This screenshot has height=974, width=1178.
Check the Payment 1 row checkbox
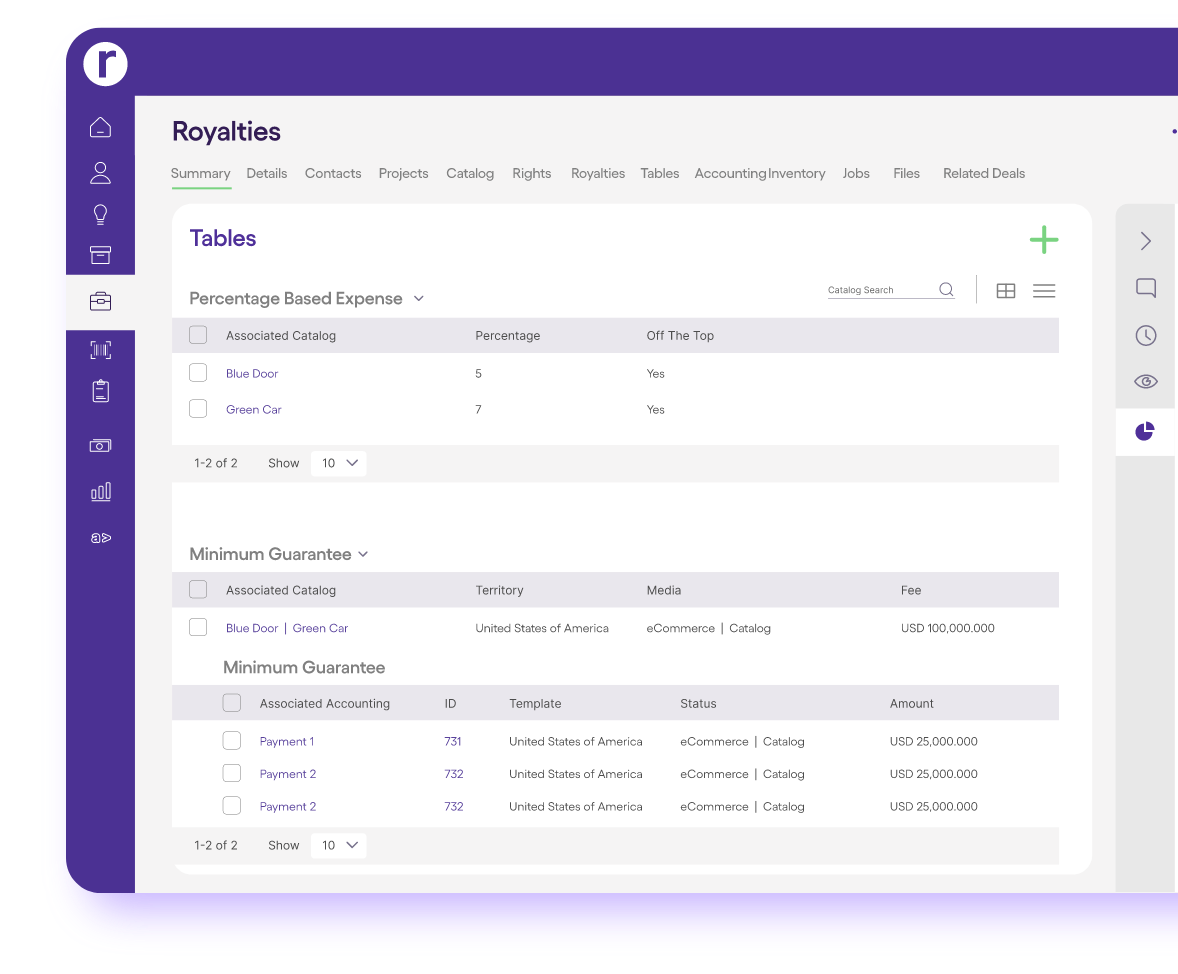[x=231, y=741]
